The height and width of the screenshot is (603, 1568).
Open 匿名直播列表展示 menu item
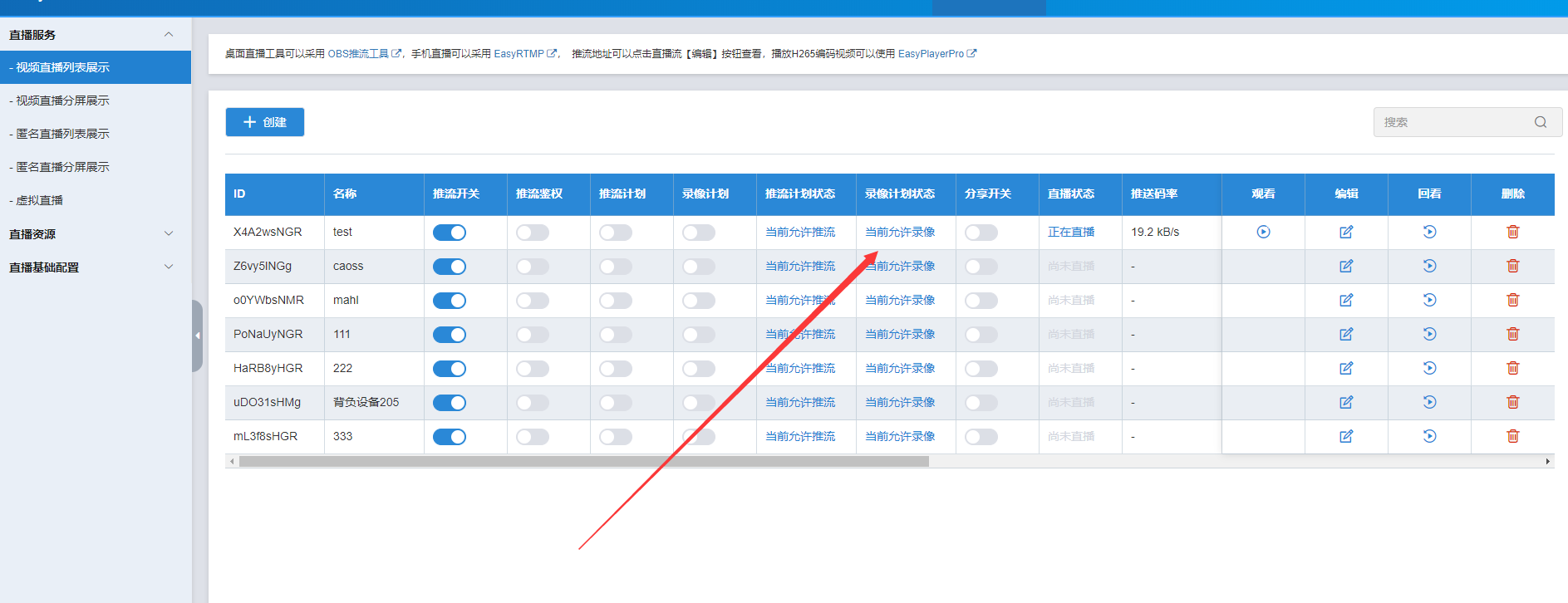(96, 134)
